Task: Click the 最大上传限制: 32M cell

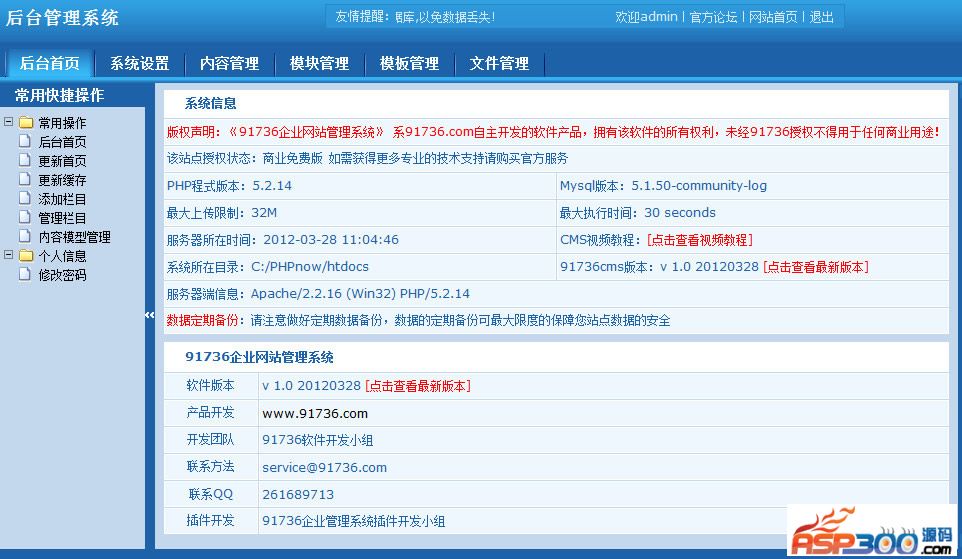Action: click(360, 212)
